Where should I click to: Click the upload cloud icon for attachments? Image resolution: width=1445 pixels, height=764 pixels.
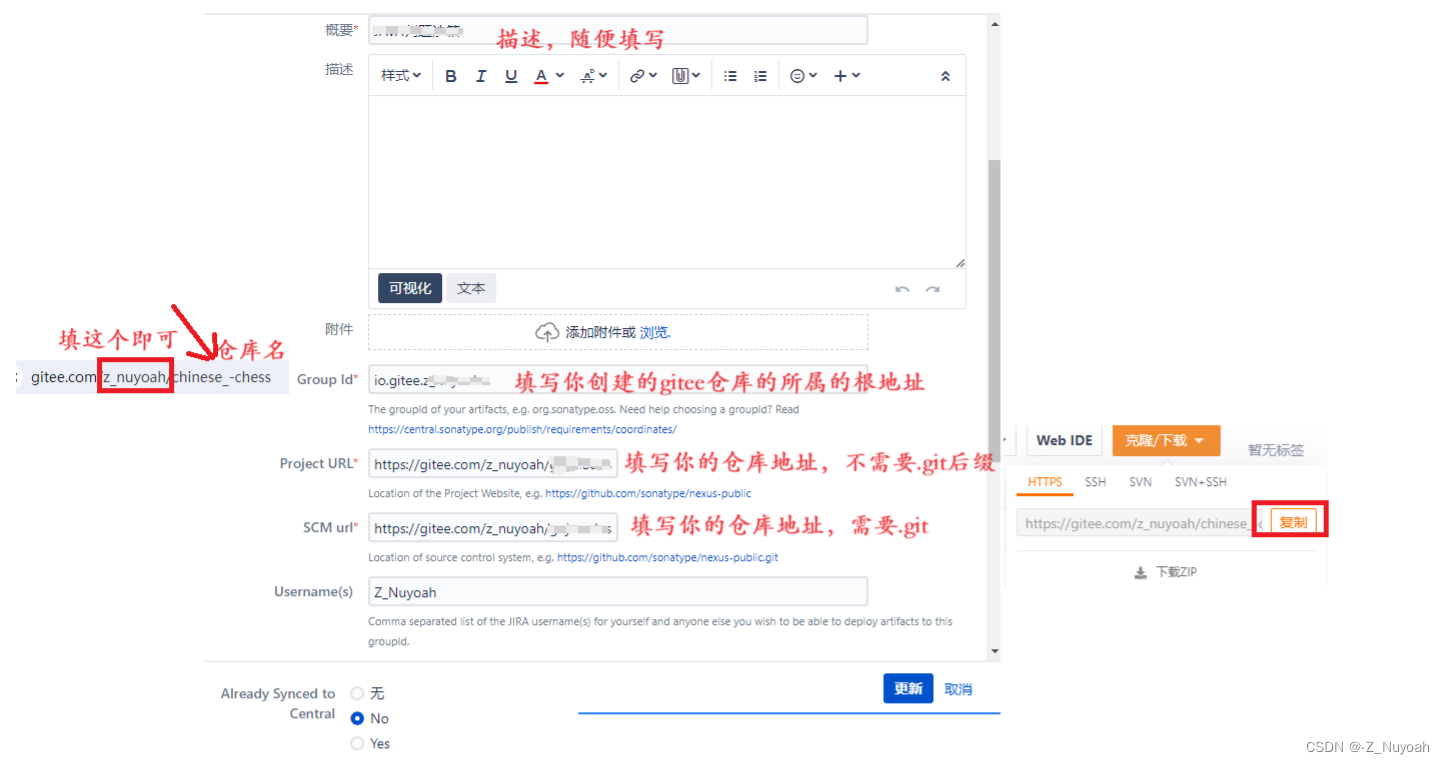point(547,333)
